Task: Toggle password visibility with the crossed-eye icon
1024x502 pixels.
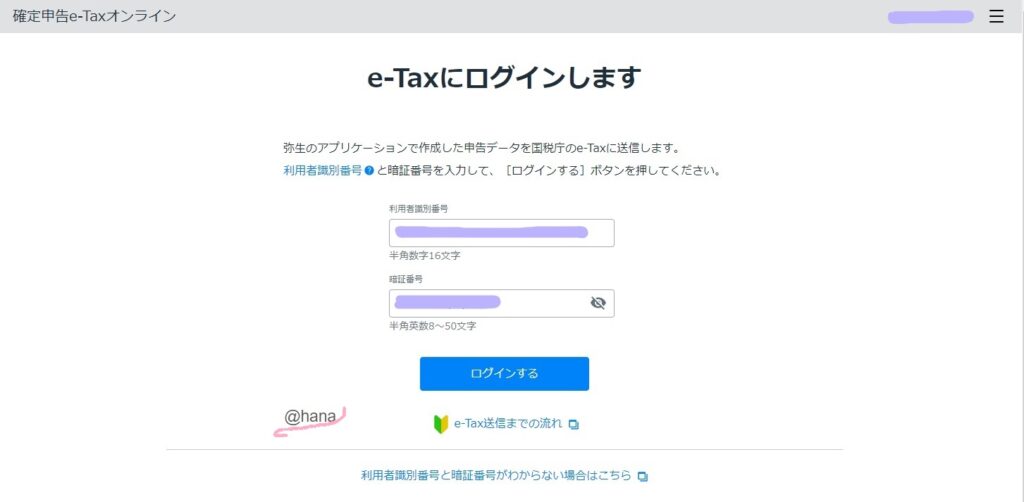Action: pos(598,303)
